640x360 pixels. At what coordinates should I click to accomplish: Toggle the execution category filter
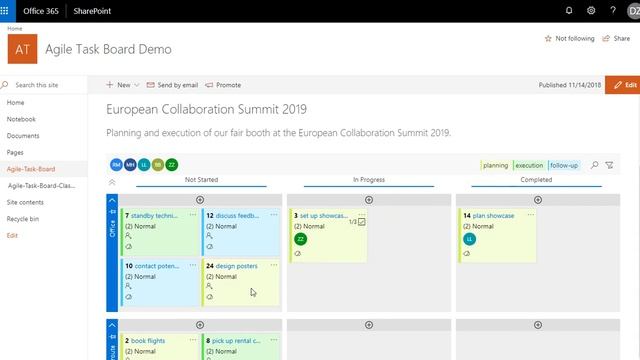[529, 165]
